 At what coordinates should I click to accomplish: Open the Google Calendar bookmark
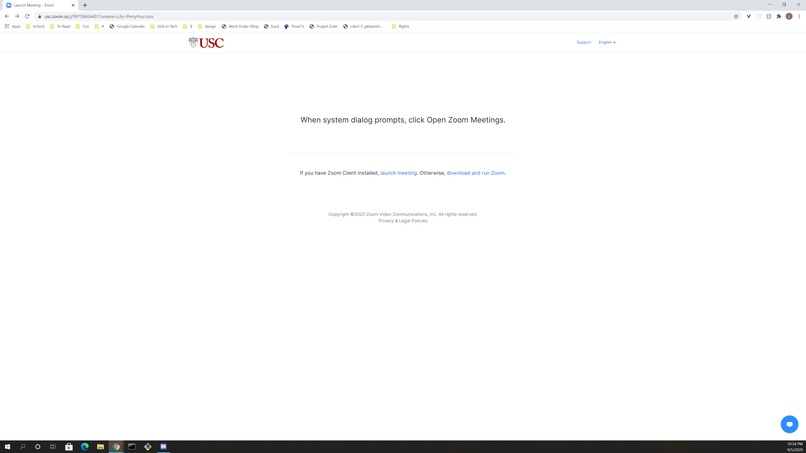127,26
